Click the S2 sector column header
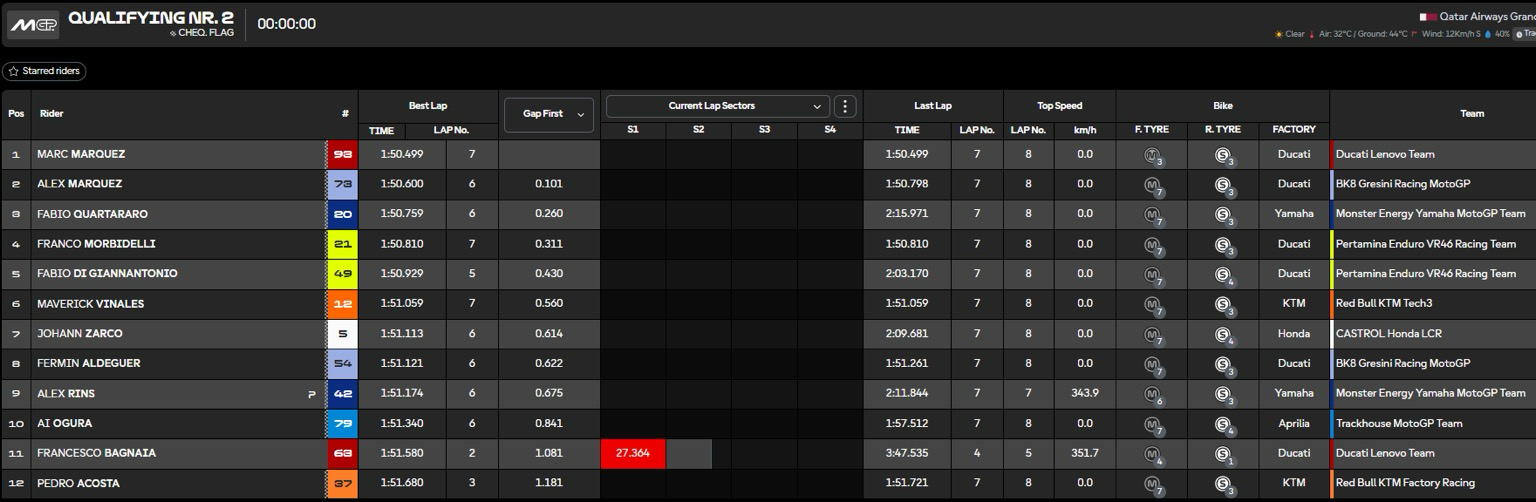This screenshot has height=502, width=1536. point(699,130)
